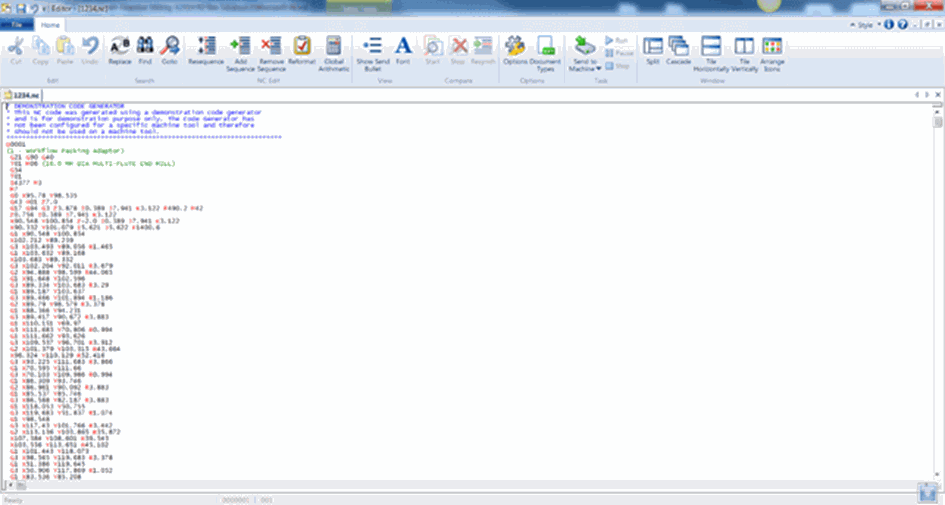Click the Run task button
The height and width of the screenshot is (505, 945).
coord(616,40)
